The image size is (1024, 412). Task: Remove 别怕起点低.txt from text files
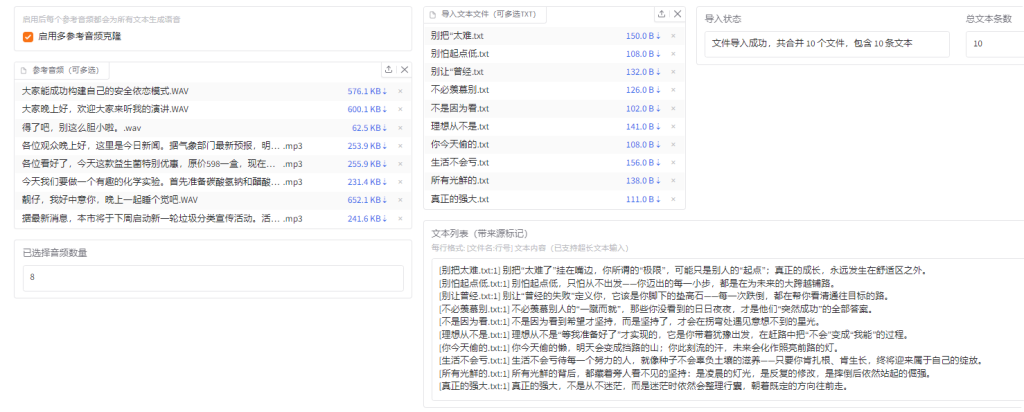(673, 54)
